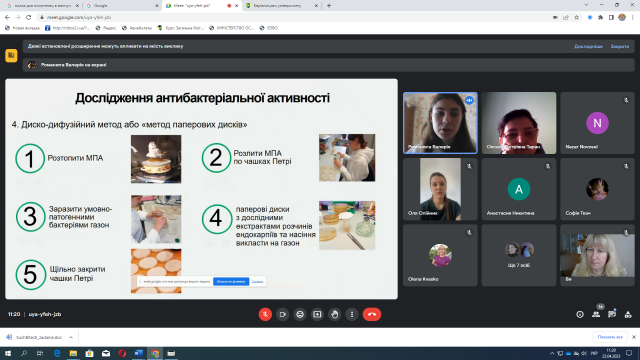This screenshot has width=640, height=360.
Task: Open more options three-dot menu in Meet
Action: click(x=352, y=314)
